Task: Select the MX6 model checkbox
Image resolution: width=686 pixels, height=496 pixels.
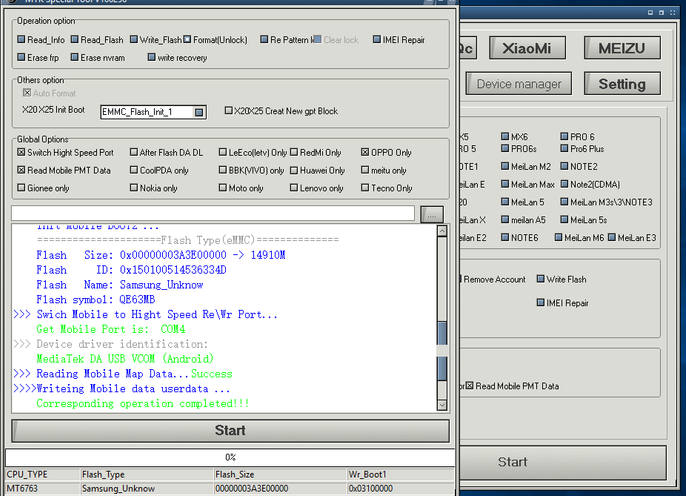Action: click(x=505, y=136)
